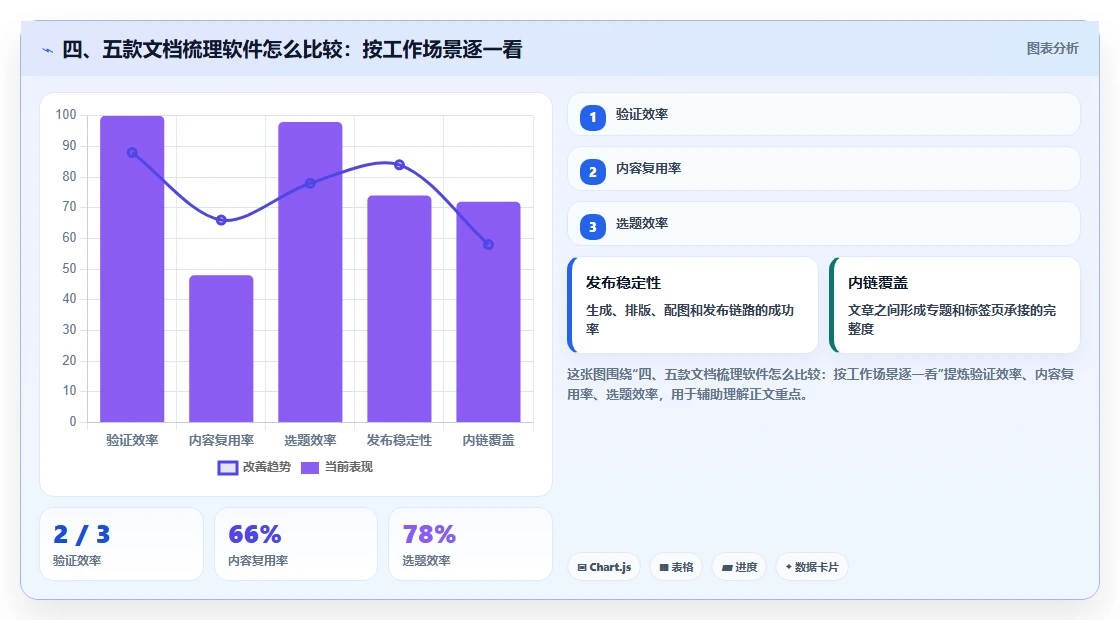Toggle the 当前表现 legend item
1120x620 pixels.
click(336, 467)
